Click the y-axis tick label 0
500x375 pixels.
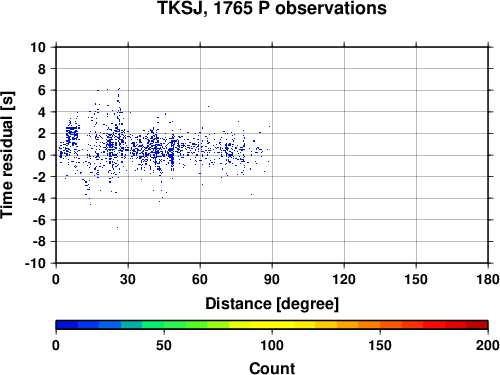tap(42, 155)
